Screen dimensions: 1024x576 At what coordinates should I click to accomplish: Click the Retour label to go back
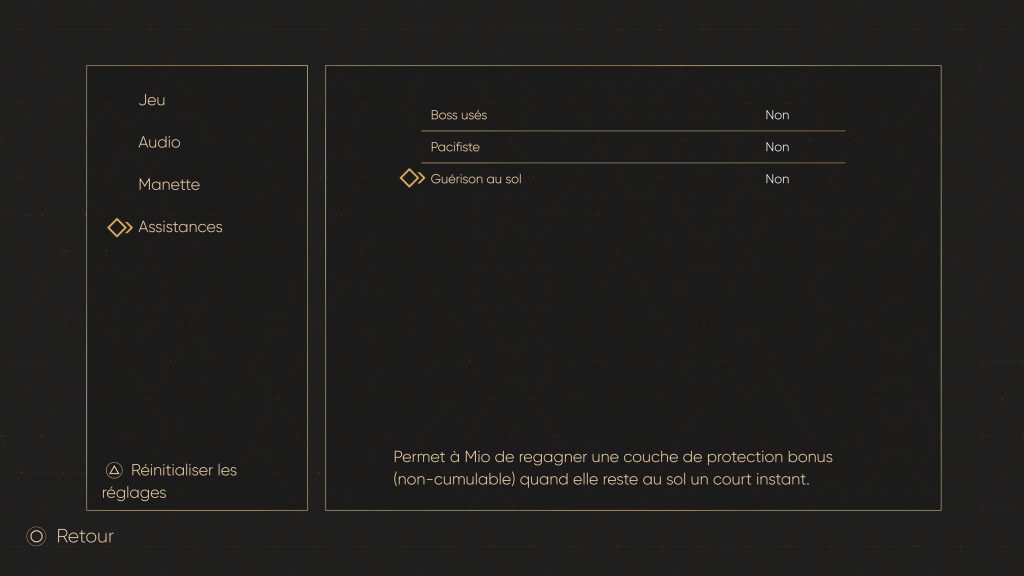pos(85,536)
